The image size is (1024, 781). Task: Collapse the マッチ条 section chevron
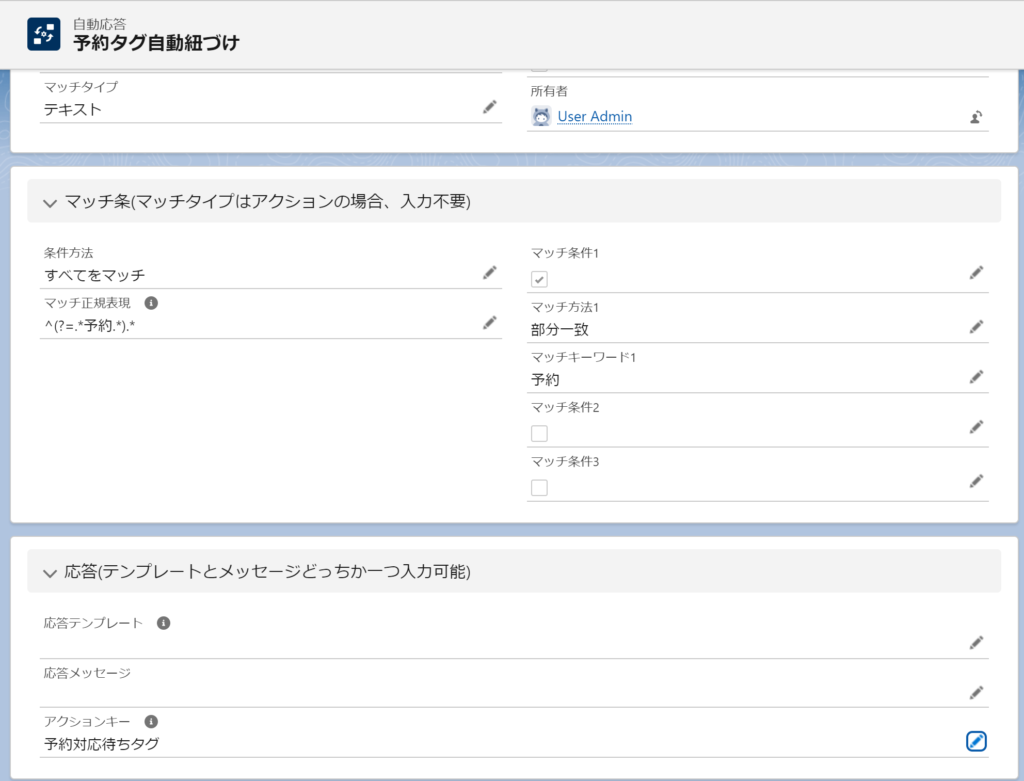[x=50, y=203]
